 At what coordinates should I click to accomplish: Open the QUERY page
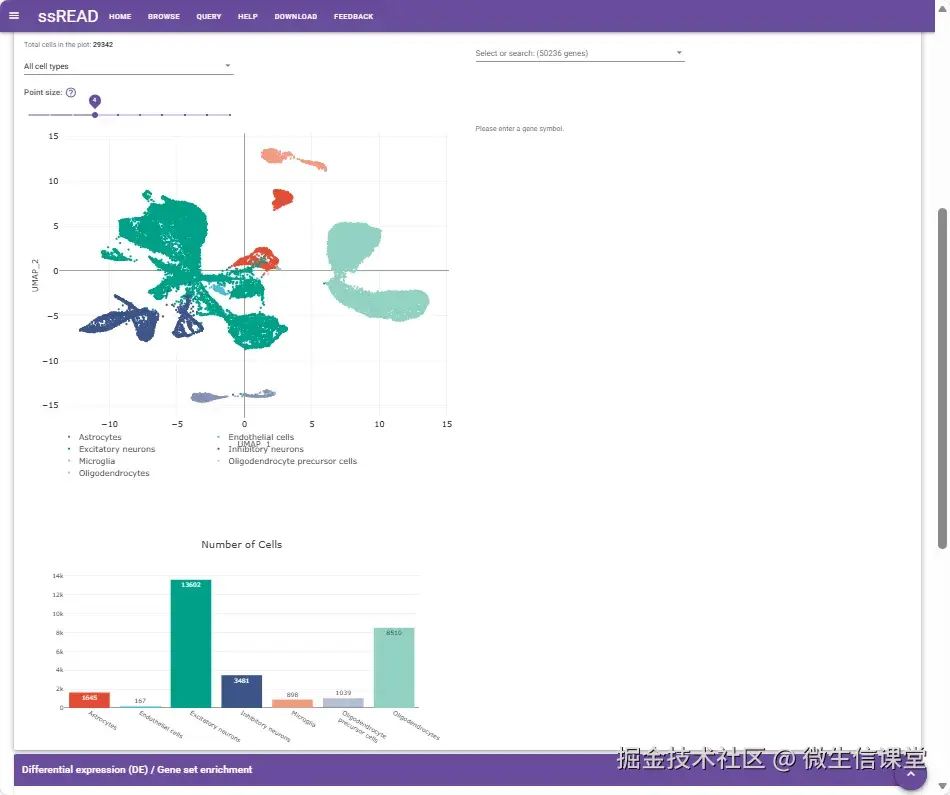[x=208, y=16]
